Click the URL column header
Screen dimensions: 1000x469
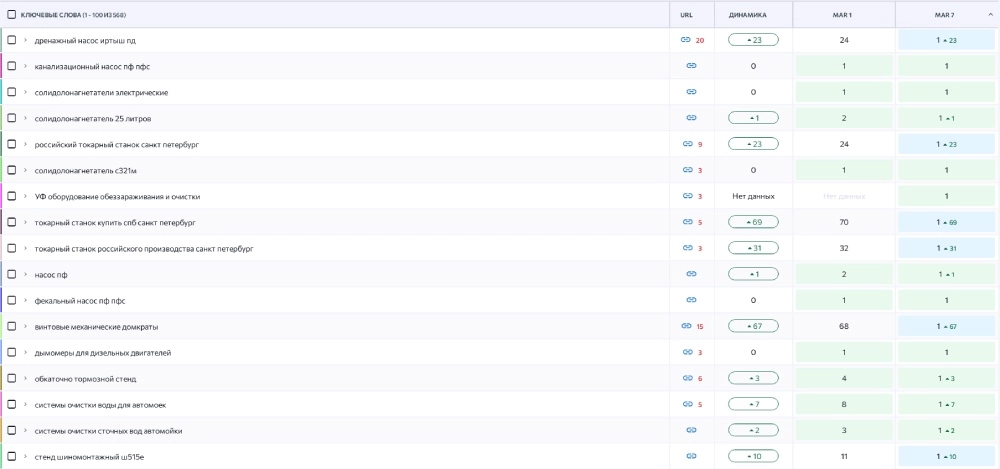coord(686,14)
